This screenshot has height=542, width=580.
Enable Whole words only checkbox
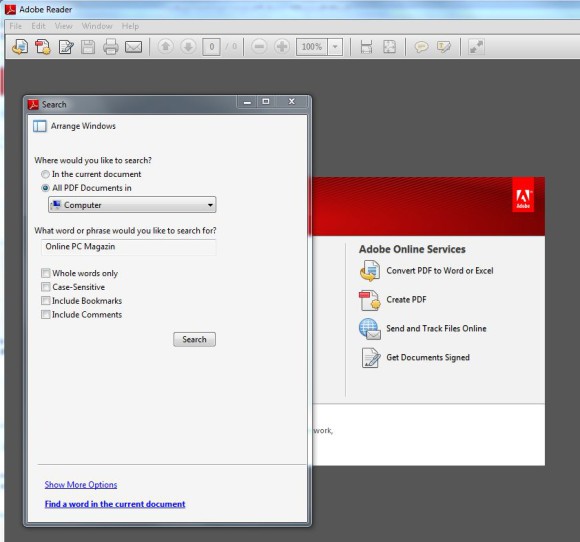pyautogui.click(x=45, y=273)
